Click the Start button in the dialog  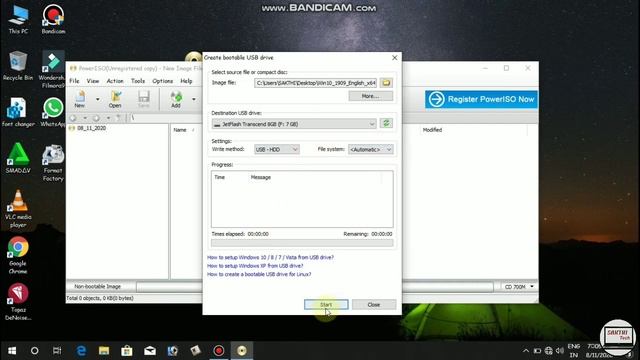coord(326,304)
